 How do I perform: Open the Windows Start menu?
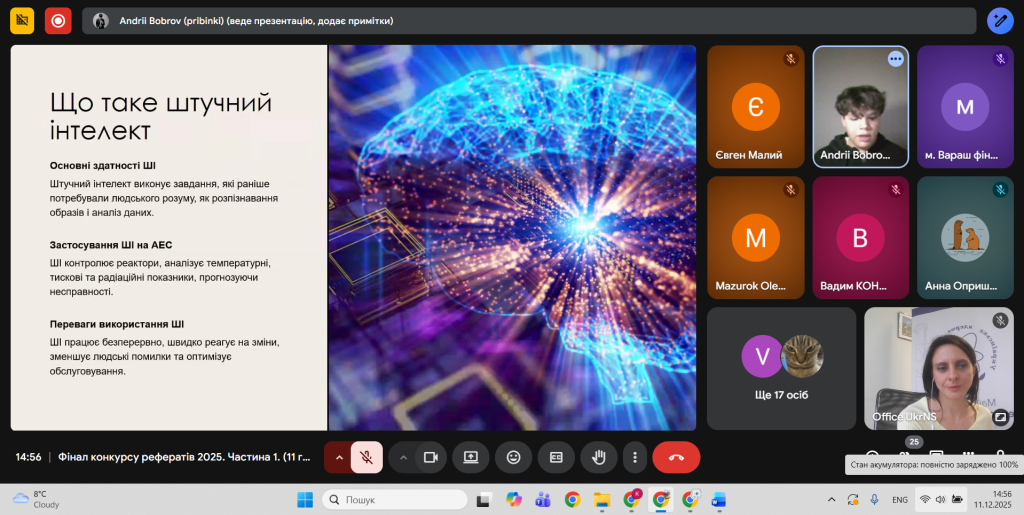coord(305,499)
